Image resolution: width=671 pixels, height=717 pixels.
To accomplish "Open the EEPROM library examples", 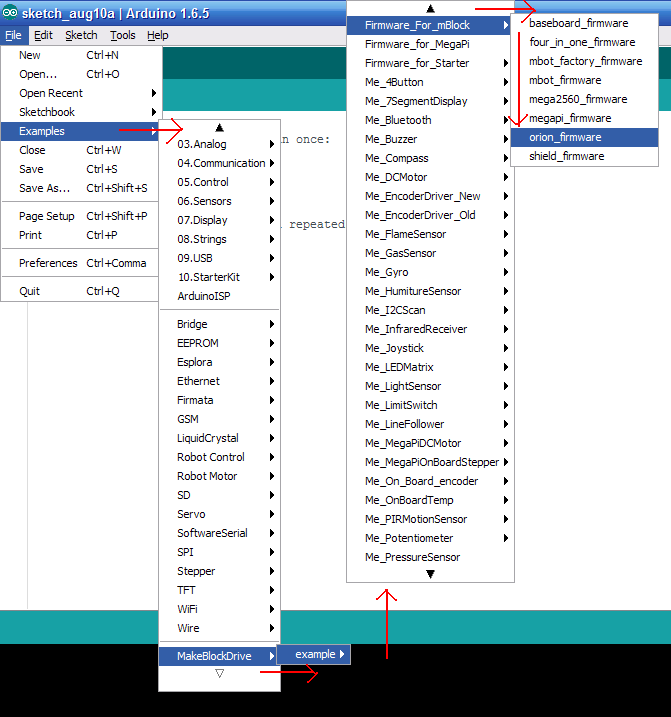I will click(x=220, y=343).
